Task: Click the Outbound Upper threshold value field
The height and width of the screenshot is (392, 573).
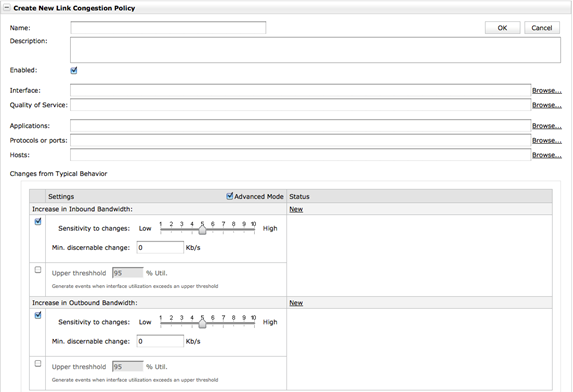Action: coord(128,366)
